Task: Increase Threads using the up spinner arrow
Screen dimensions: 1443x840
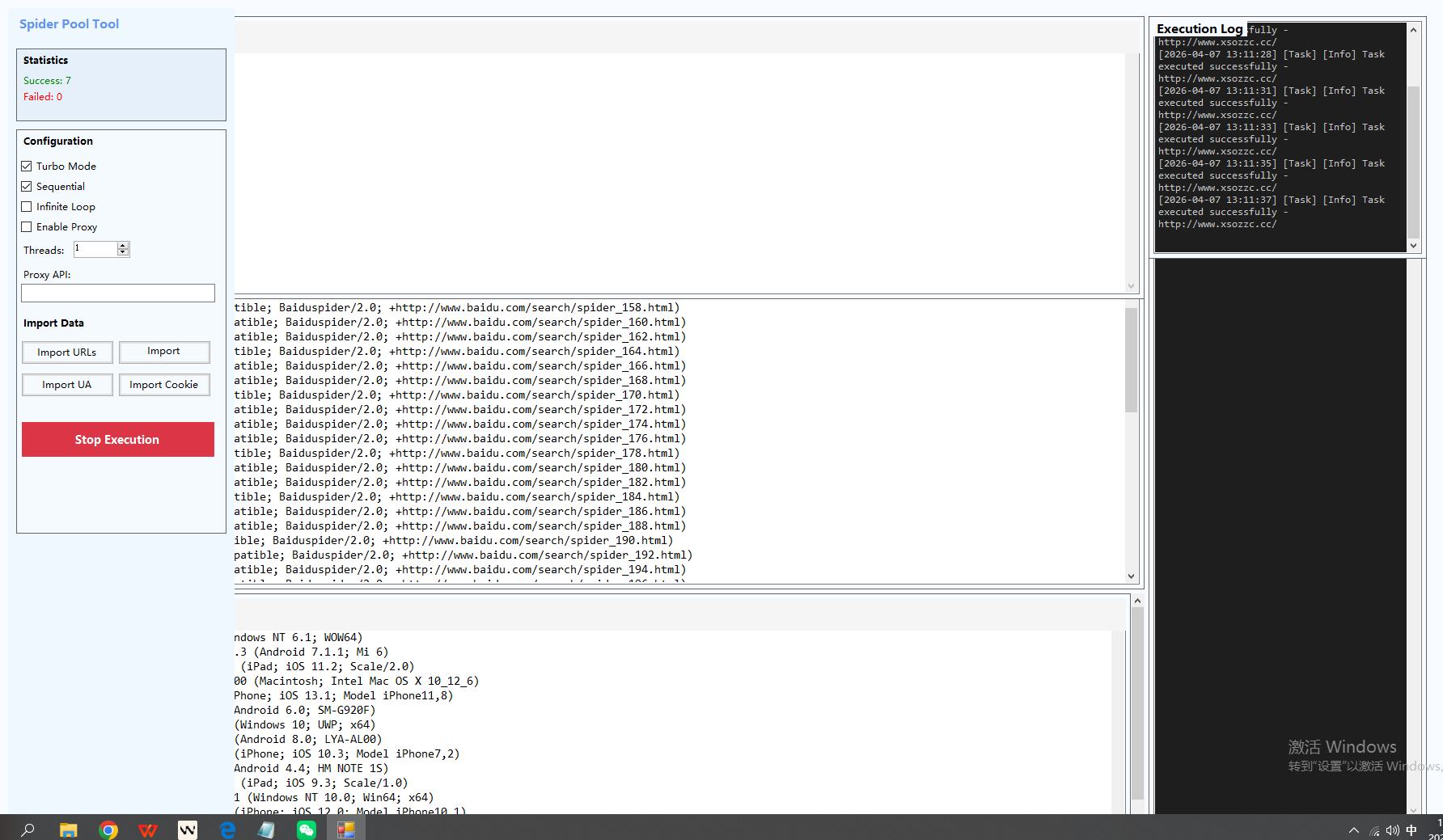Action: pyautogui.click(x=123, y=245)
